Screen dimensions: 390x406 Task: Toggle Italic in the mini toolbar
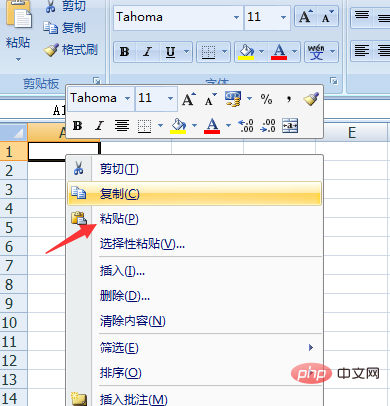point(99,126)
